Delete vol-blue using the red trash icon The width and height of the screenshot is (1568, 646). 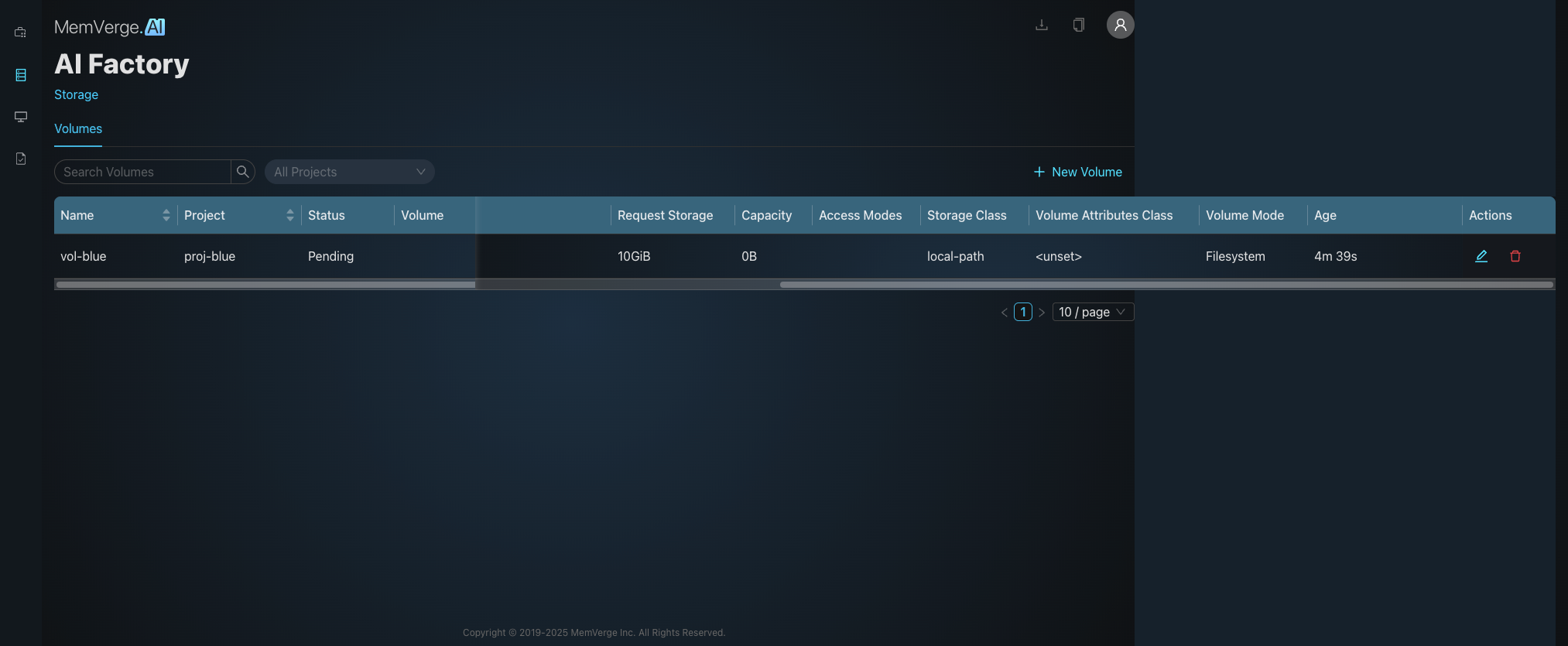[1515, 256]
